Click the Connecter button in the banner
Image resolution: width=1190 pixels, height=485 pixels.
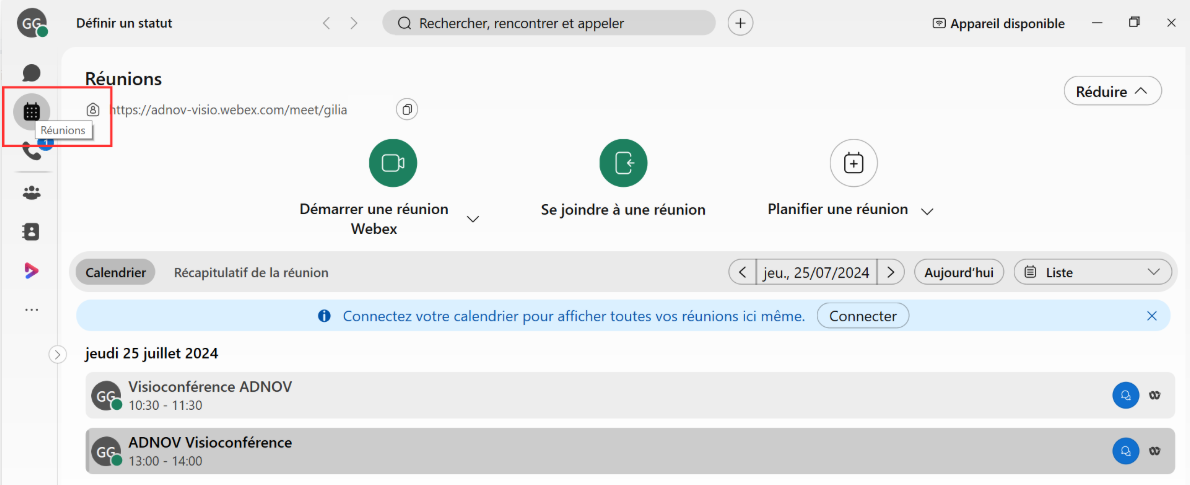tap(863, 316)
